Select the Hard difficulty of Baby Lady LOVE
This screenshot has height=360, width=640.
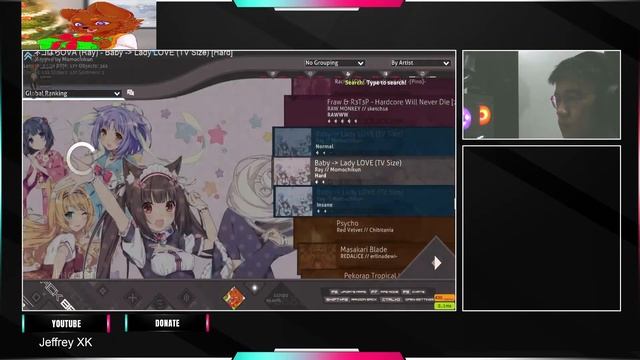364,171
